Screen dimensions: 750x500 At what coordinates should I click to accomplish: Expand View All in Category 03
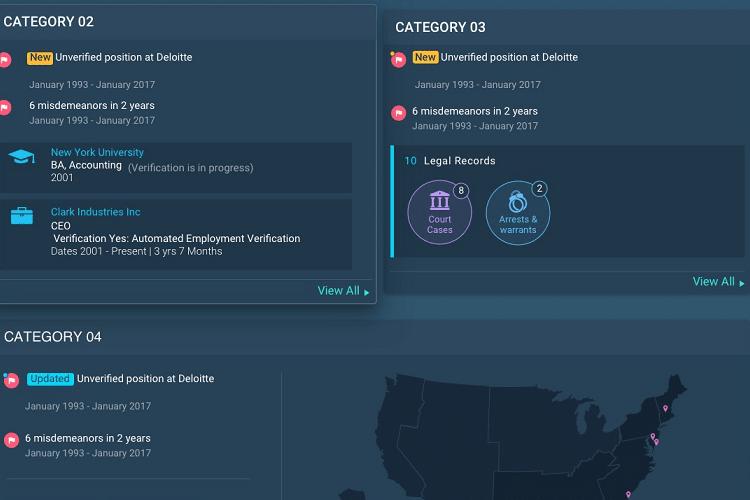718,282
